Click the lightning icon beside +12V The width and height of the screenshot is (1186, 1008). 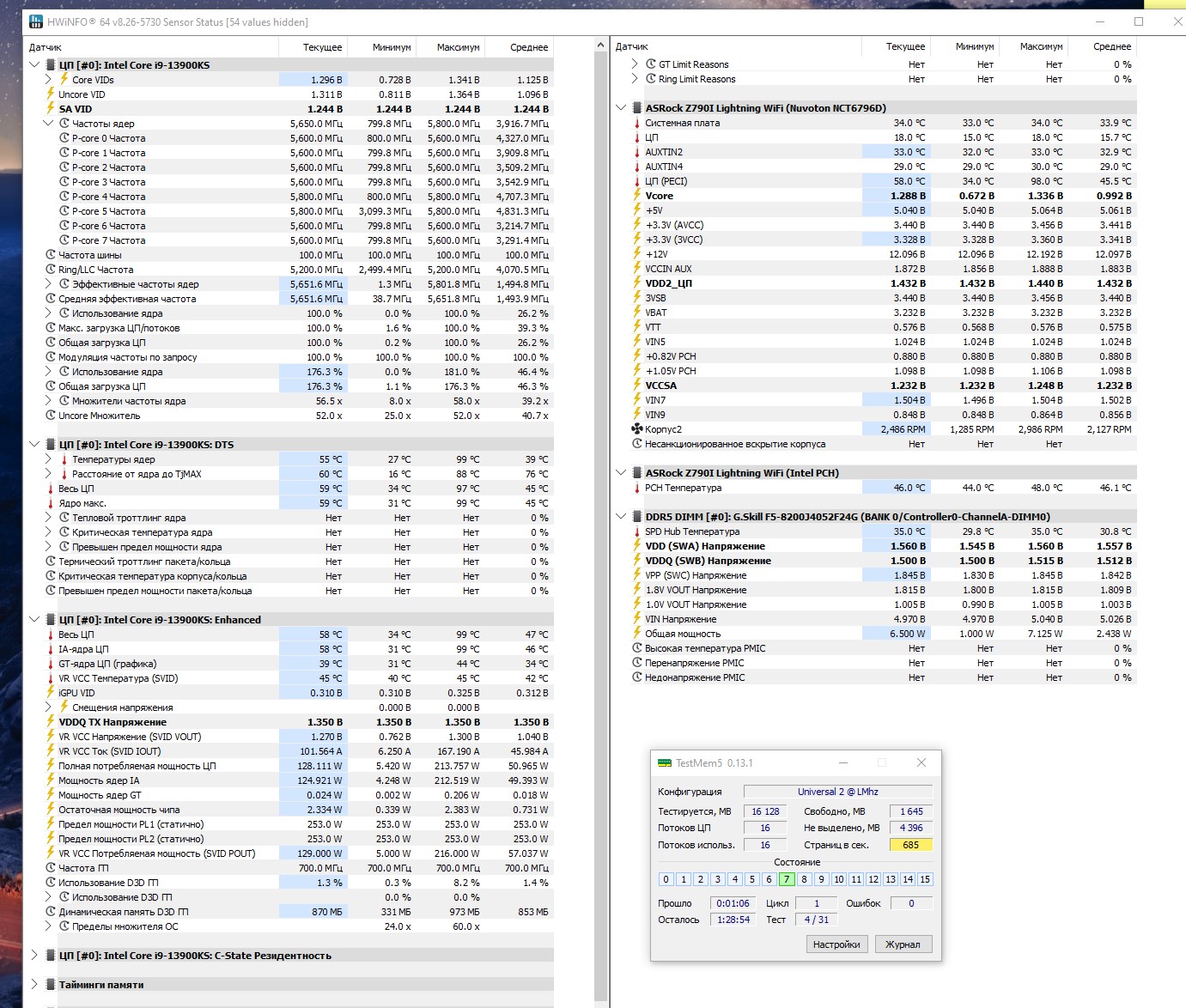tap(637, 254)
